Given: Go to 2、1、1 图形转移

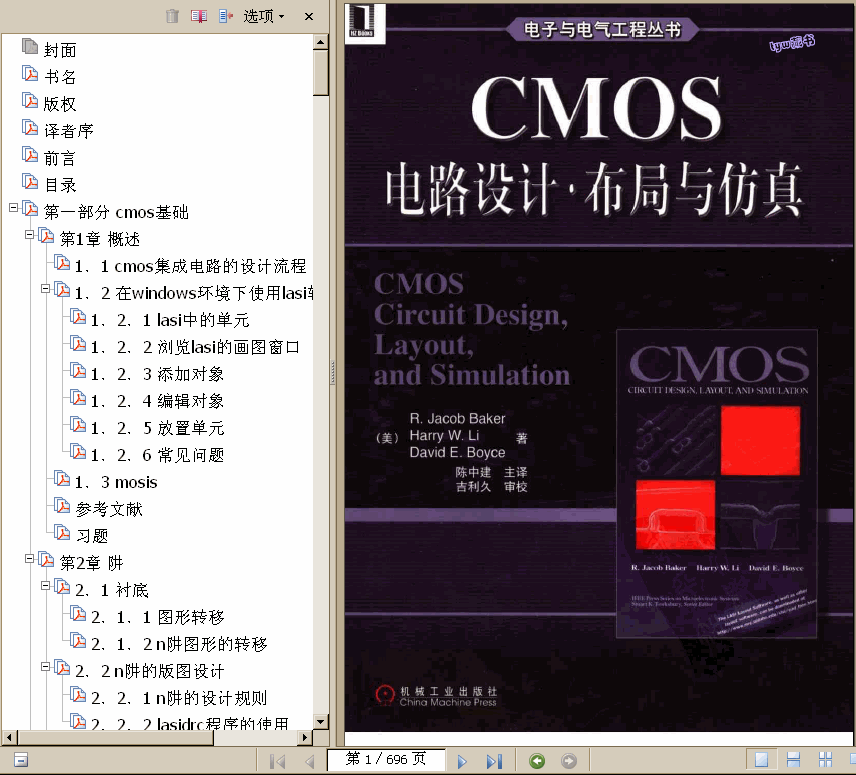Looking at the screenshot, I should pos(158,617).
